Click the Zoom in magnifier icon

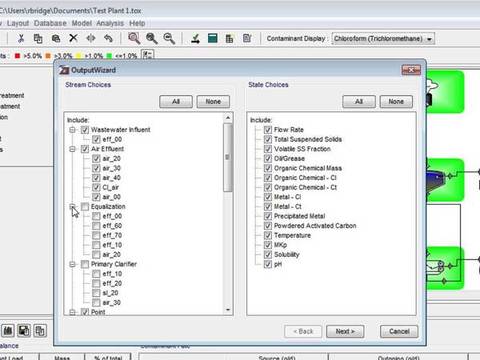click(152, 39)
